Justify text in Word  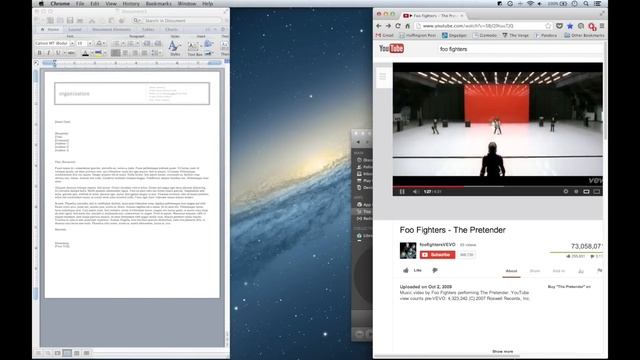coord(144,53)
